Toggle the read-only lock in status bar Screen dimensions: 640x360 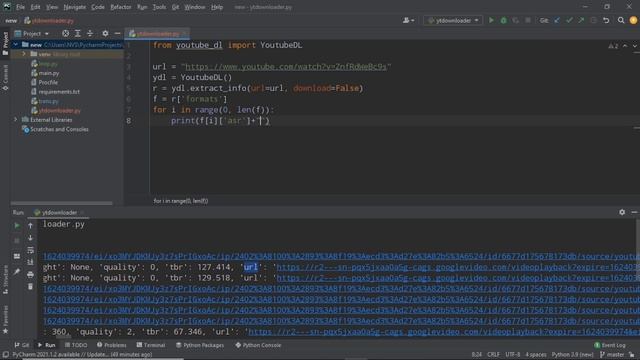point(632,355)
